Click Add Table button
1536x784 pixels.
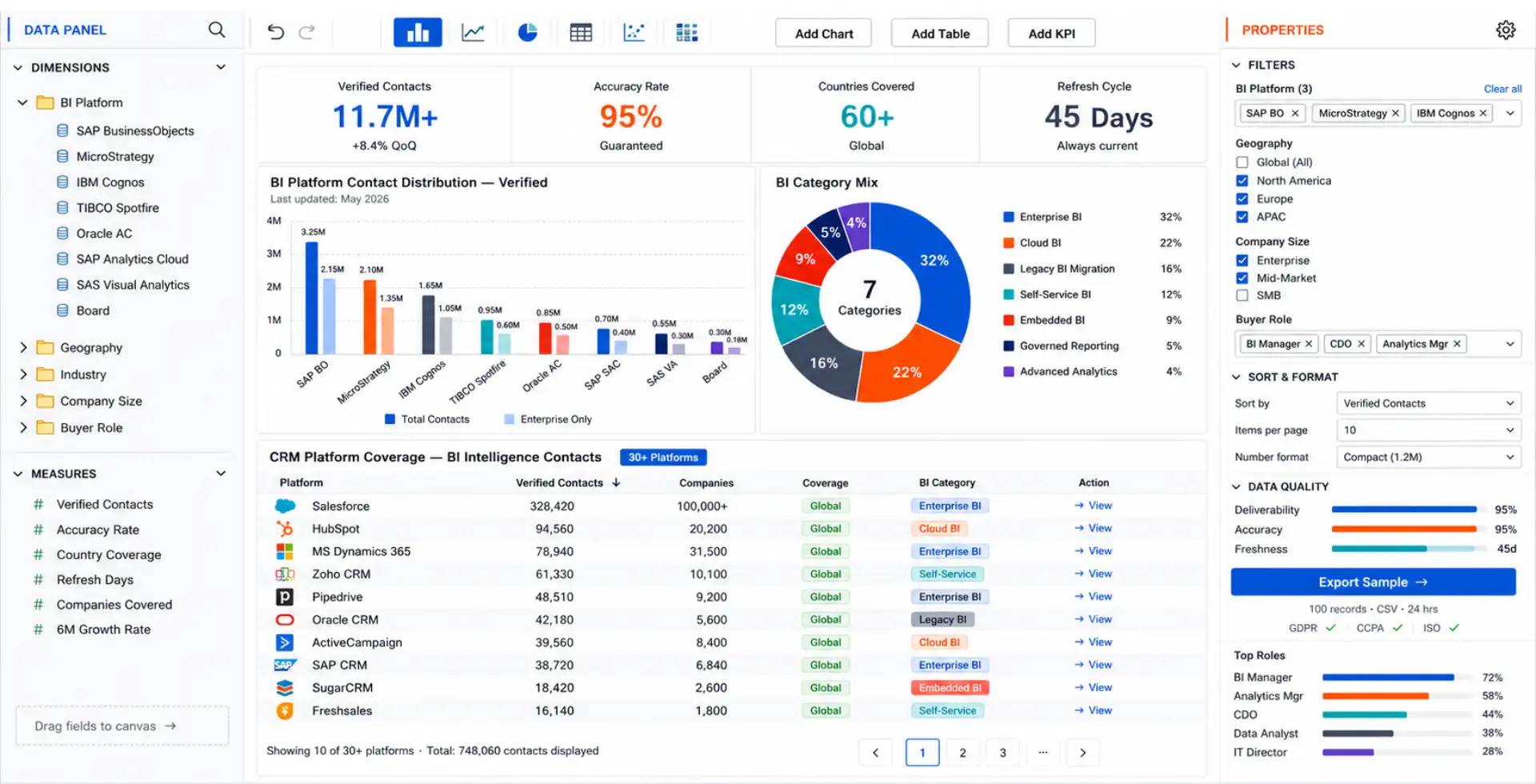[x=940, y=34]
